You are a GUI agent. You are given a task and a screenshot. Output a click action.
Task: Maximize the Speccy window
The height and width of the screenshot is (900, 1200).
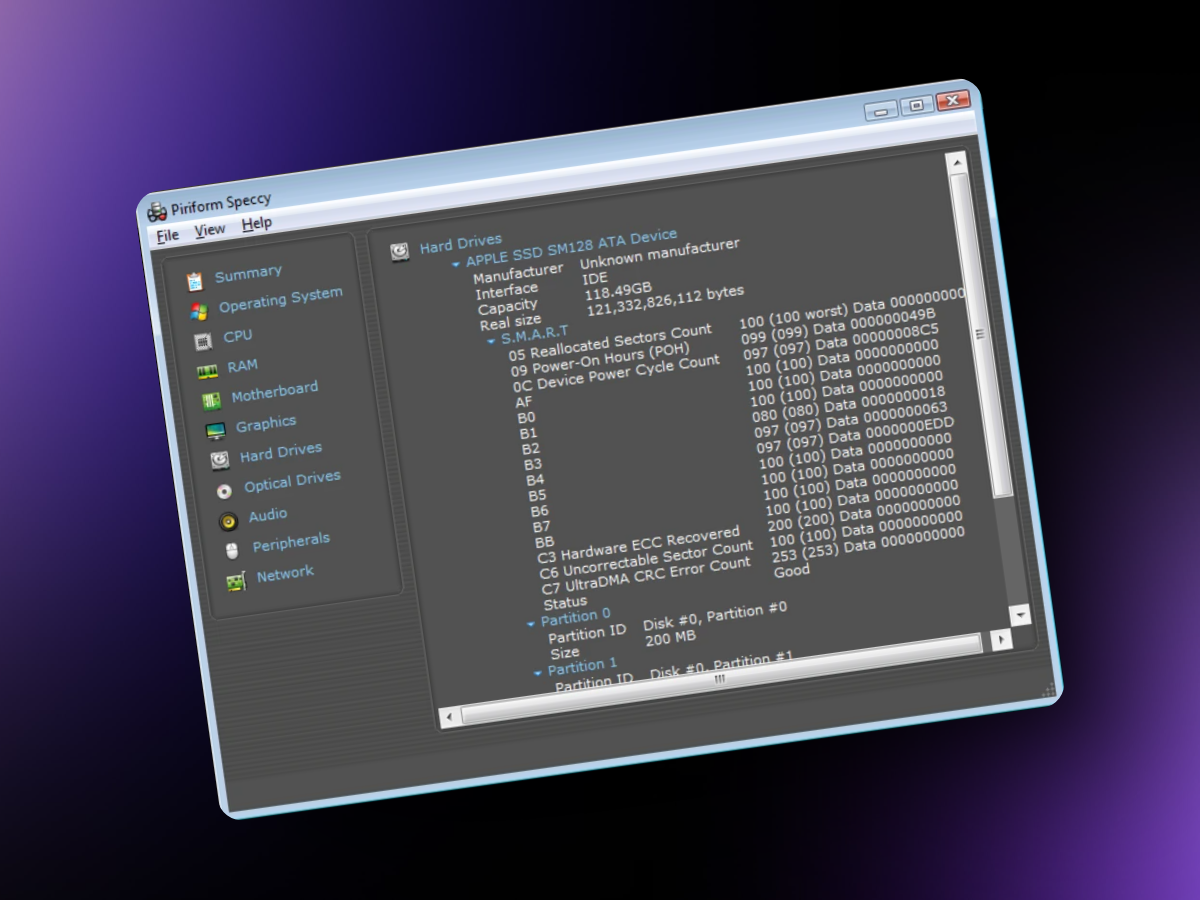pyautogui.click(x=917, y=105)
